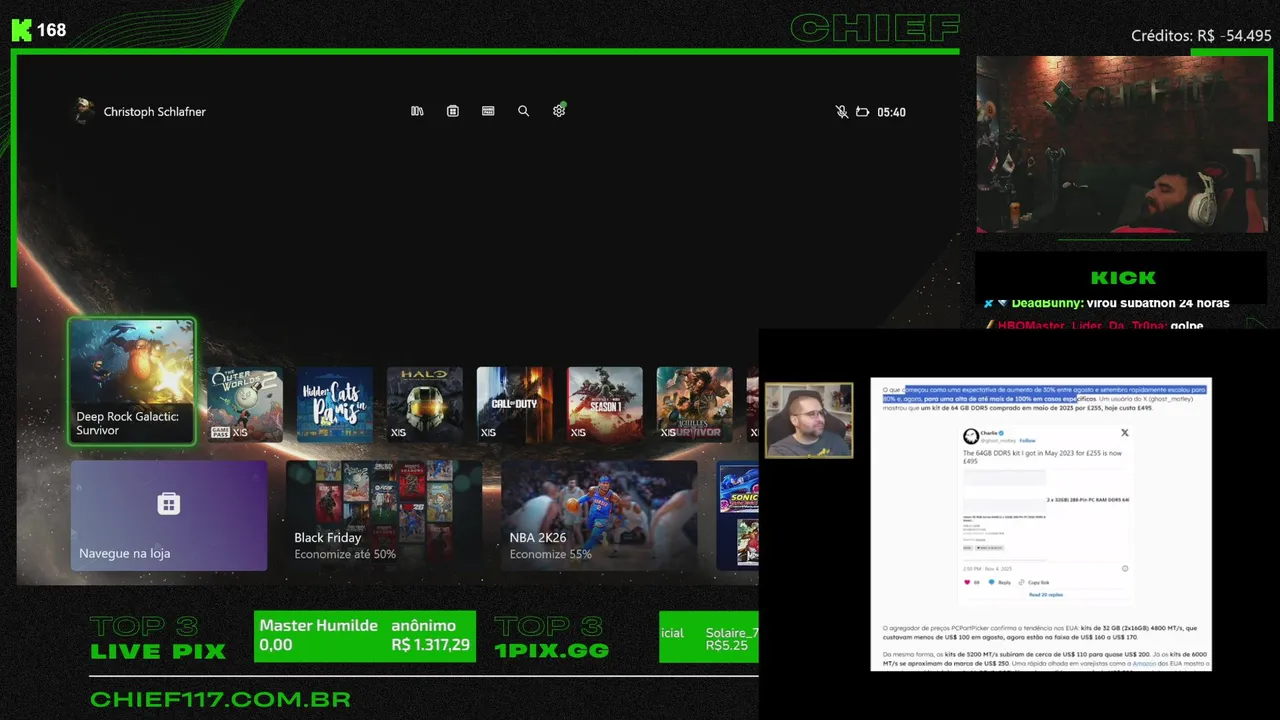Click the heart like icon in tweet

[967, 582]
